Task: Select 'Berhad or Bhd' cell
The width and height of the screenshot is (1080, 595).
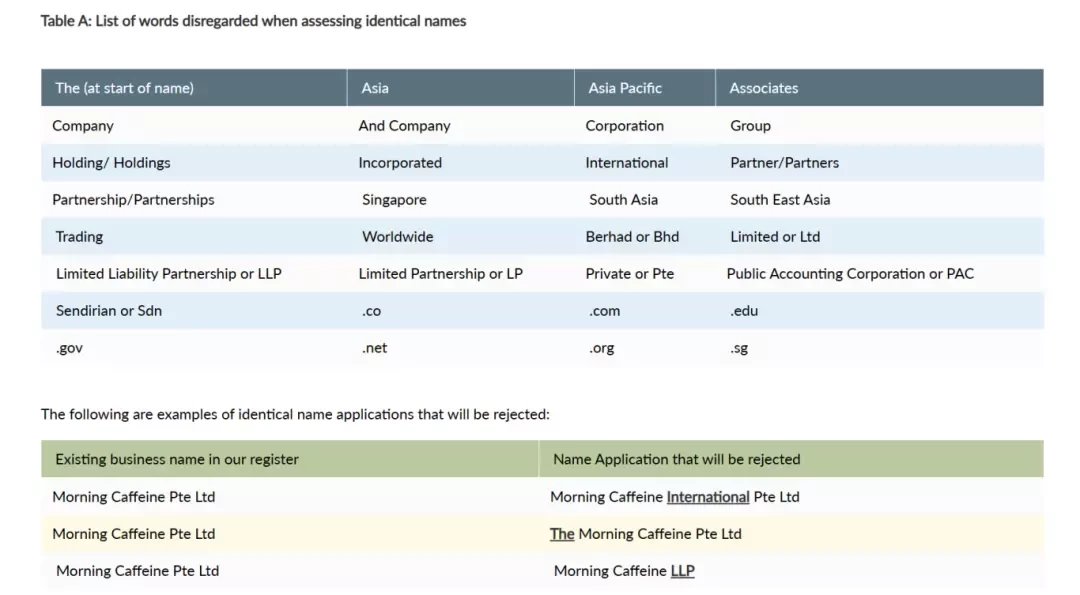Action: tap(645, 236)
